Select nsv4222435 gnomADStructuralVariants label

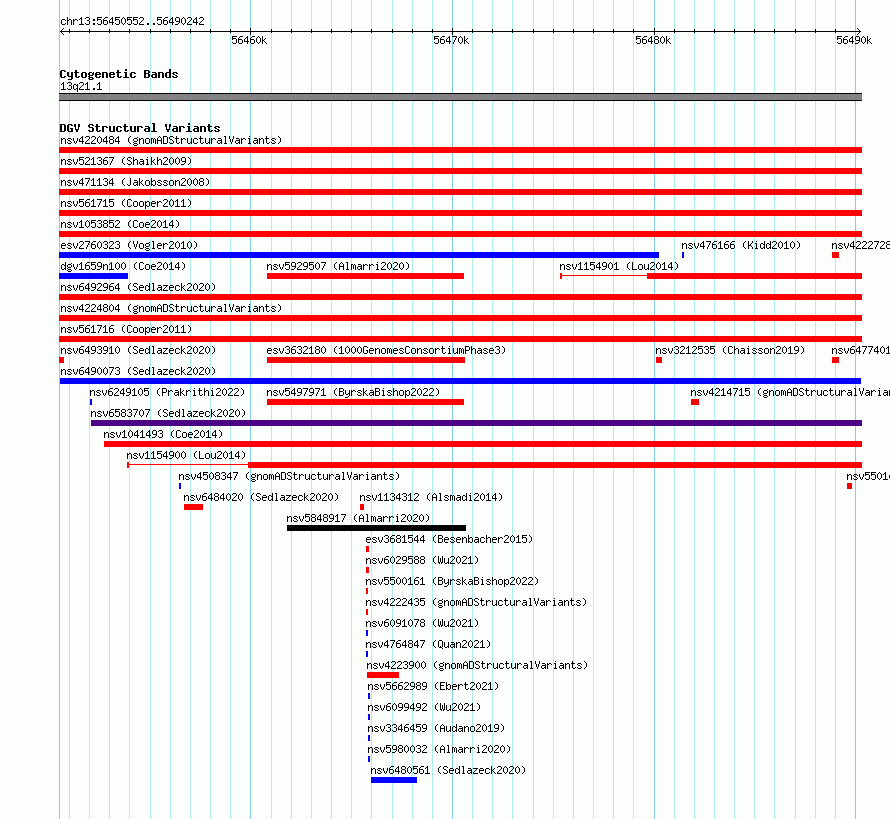(x=476, y=602)
